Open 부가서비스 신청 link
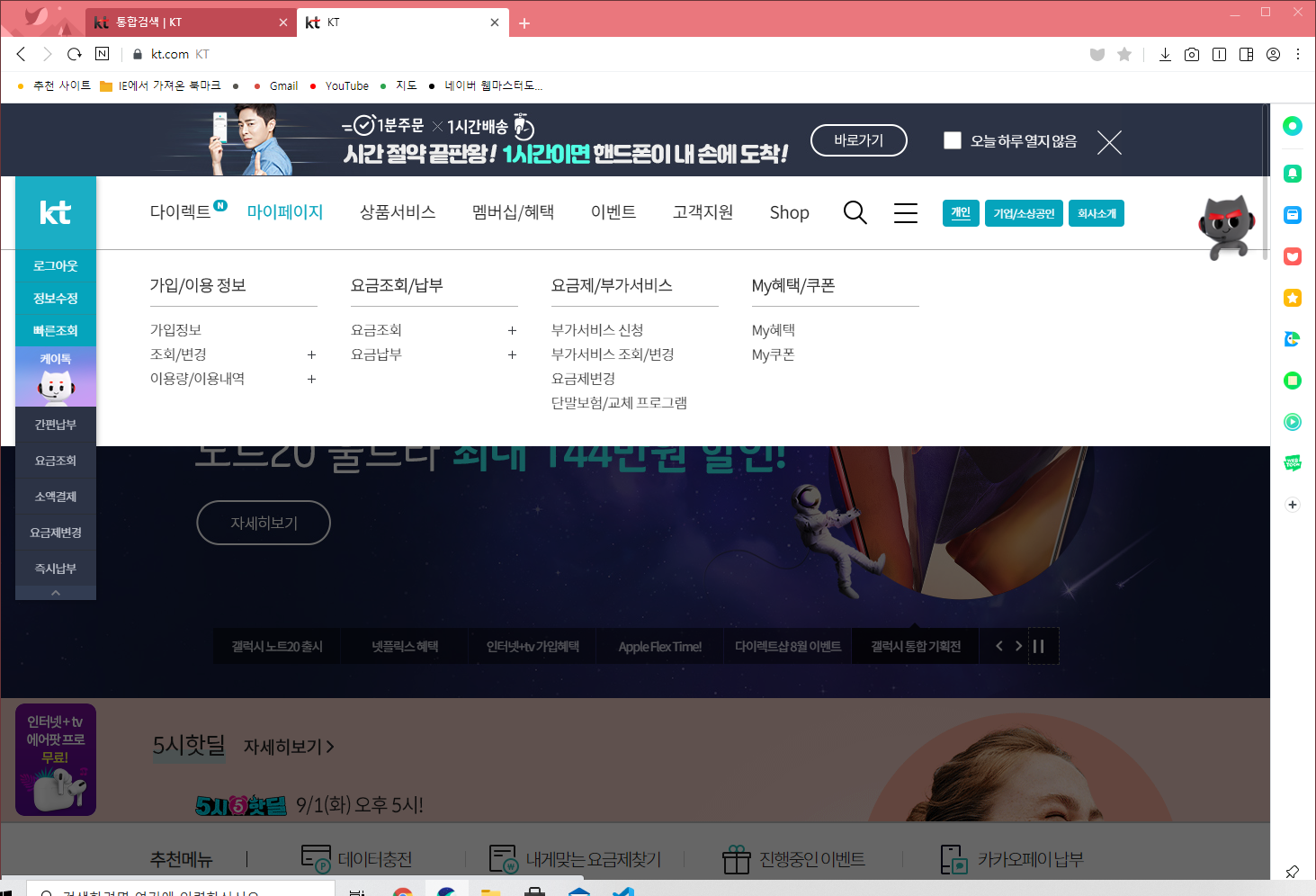Viewport: 1316px width, 896px height. pyautogui.click(x=597, y=330)
